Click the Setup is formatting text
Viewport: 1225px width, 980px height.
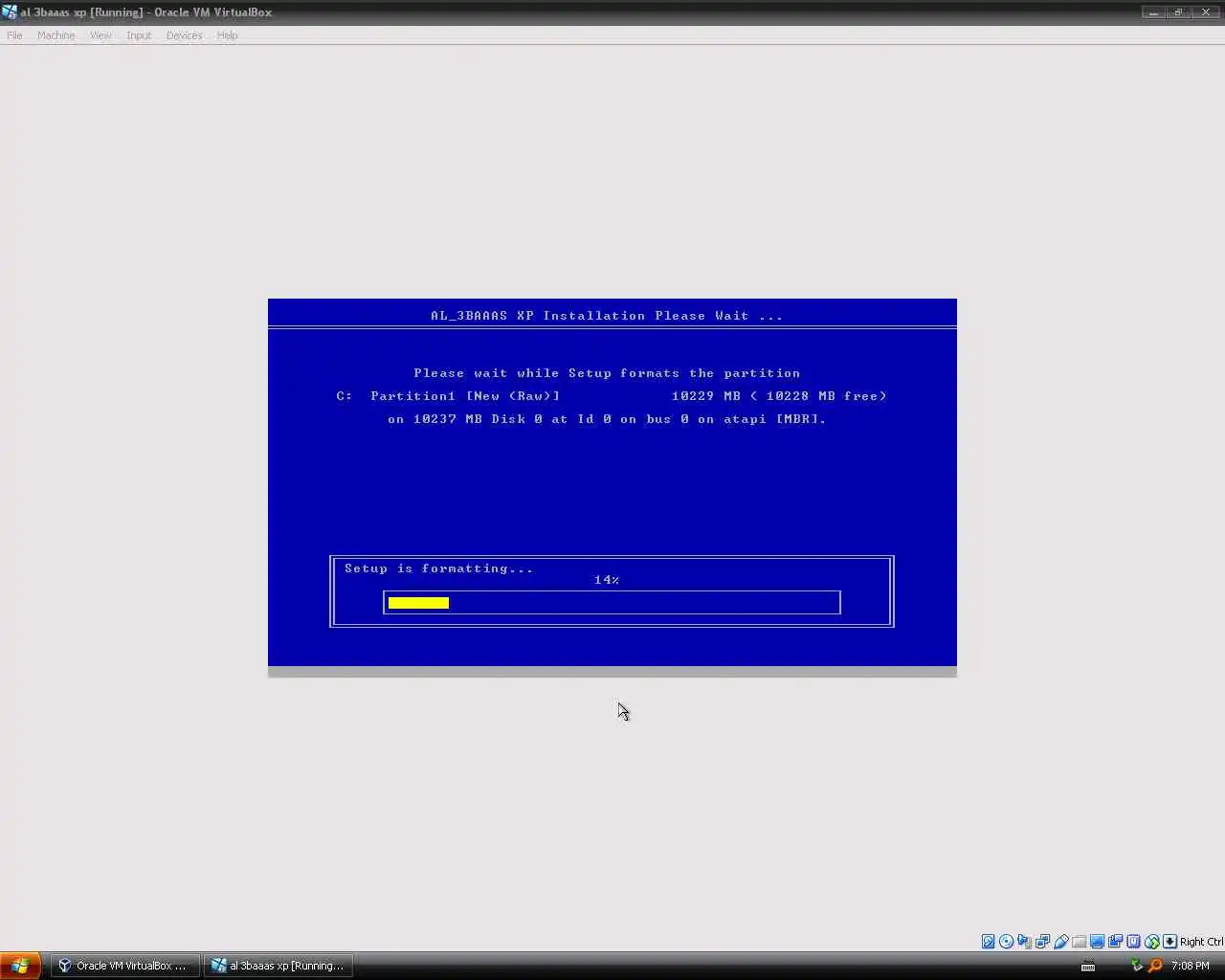tap(438, 568)
